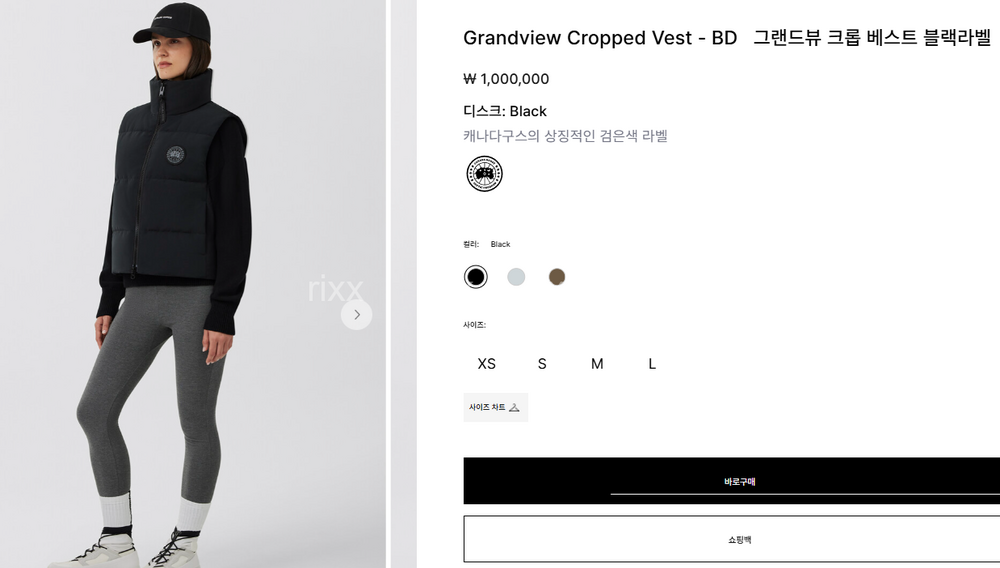Select size S
The width and height of the screenshot is (1000, 568).
(542, 364)
